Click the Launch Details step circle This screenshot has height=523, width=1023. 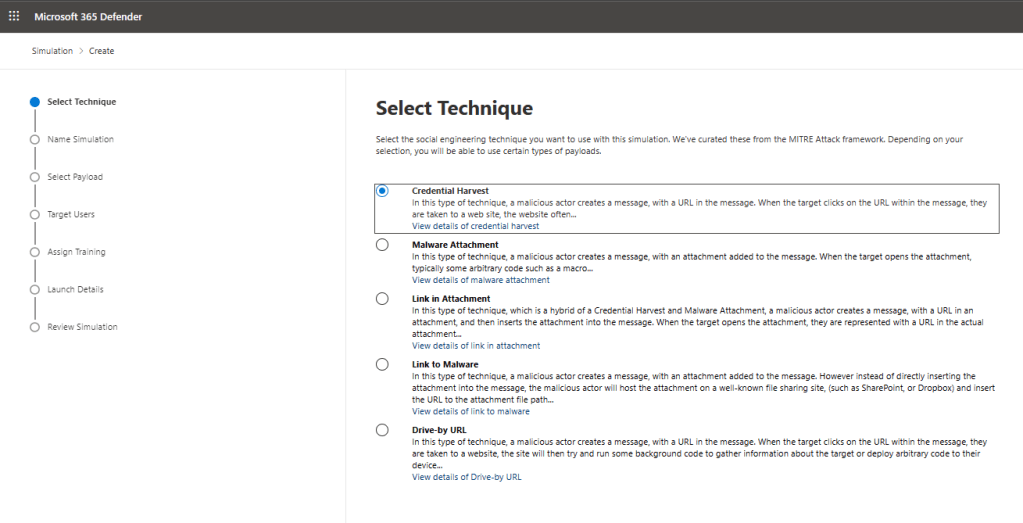coord(35,290)
